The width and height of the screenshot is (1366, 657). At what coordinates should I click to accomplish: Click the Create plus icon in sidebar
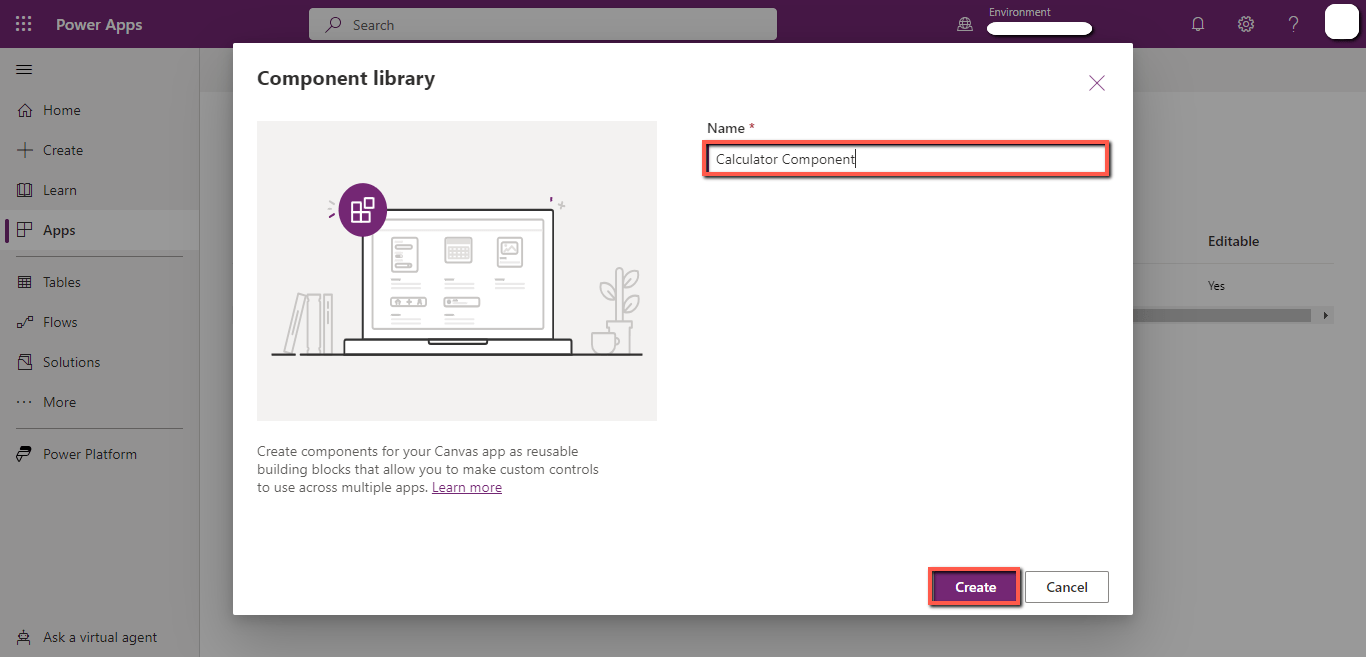pos(25,150)
